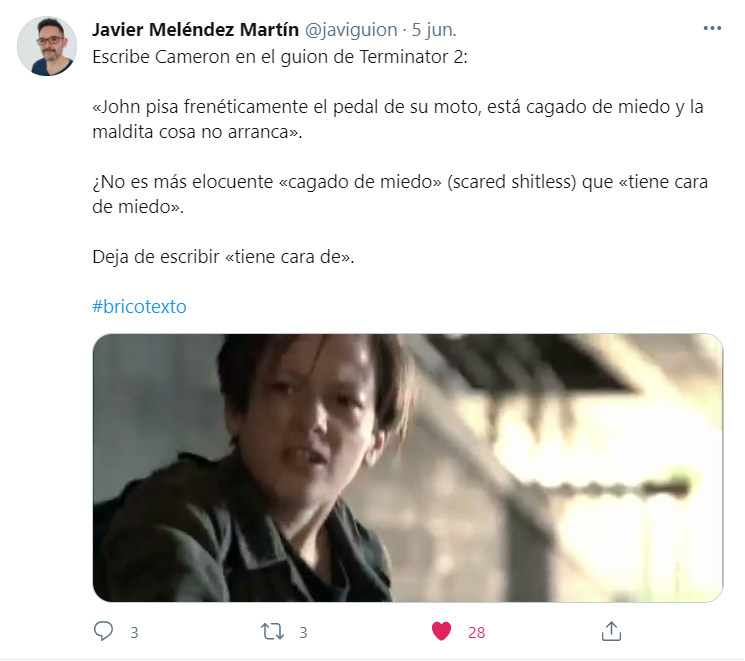Image resolution: width=745 pixels, height=661 pixels.
Task: Click the retweet arrows icon
Action: tap(272, 632)
